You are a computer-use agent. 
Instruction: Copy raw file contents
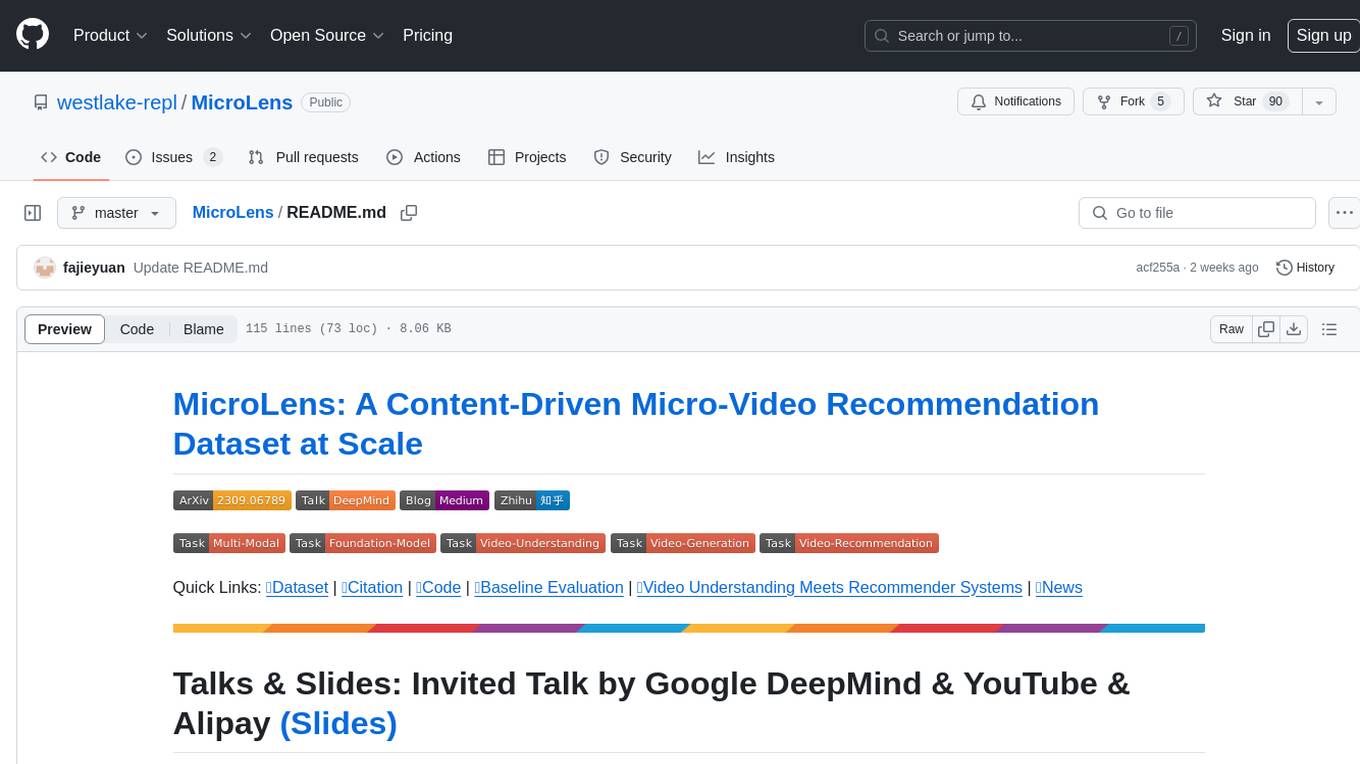[x=1266, y=329]
